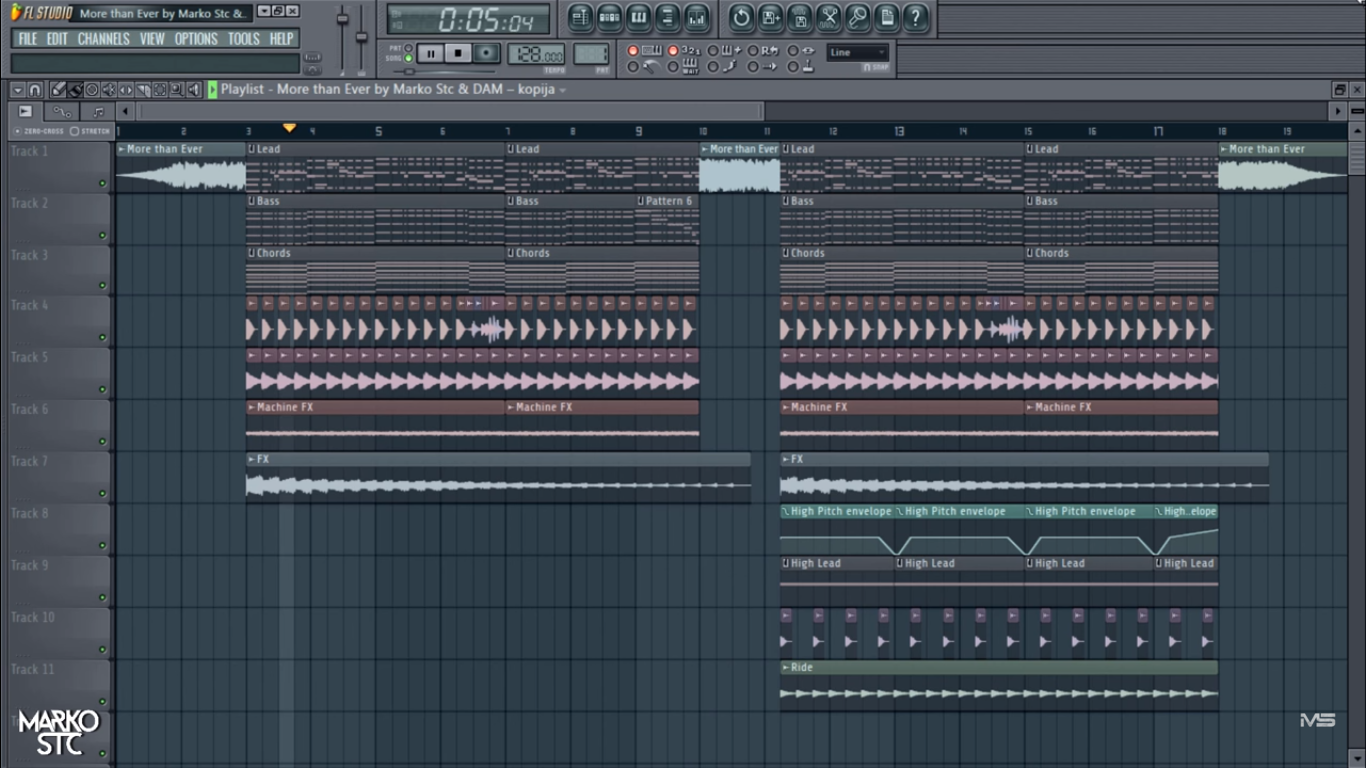
Task: Show the Step sequencer window
Action: [609, 17]
